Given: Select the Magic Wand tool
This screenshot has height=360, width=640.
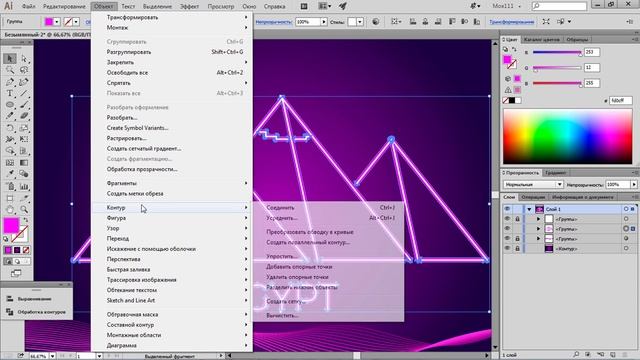Looking at the screenshot, I should [x=10, y=70].
